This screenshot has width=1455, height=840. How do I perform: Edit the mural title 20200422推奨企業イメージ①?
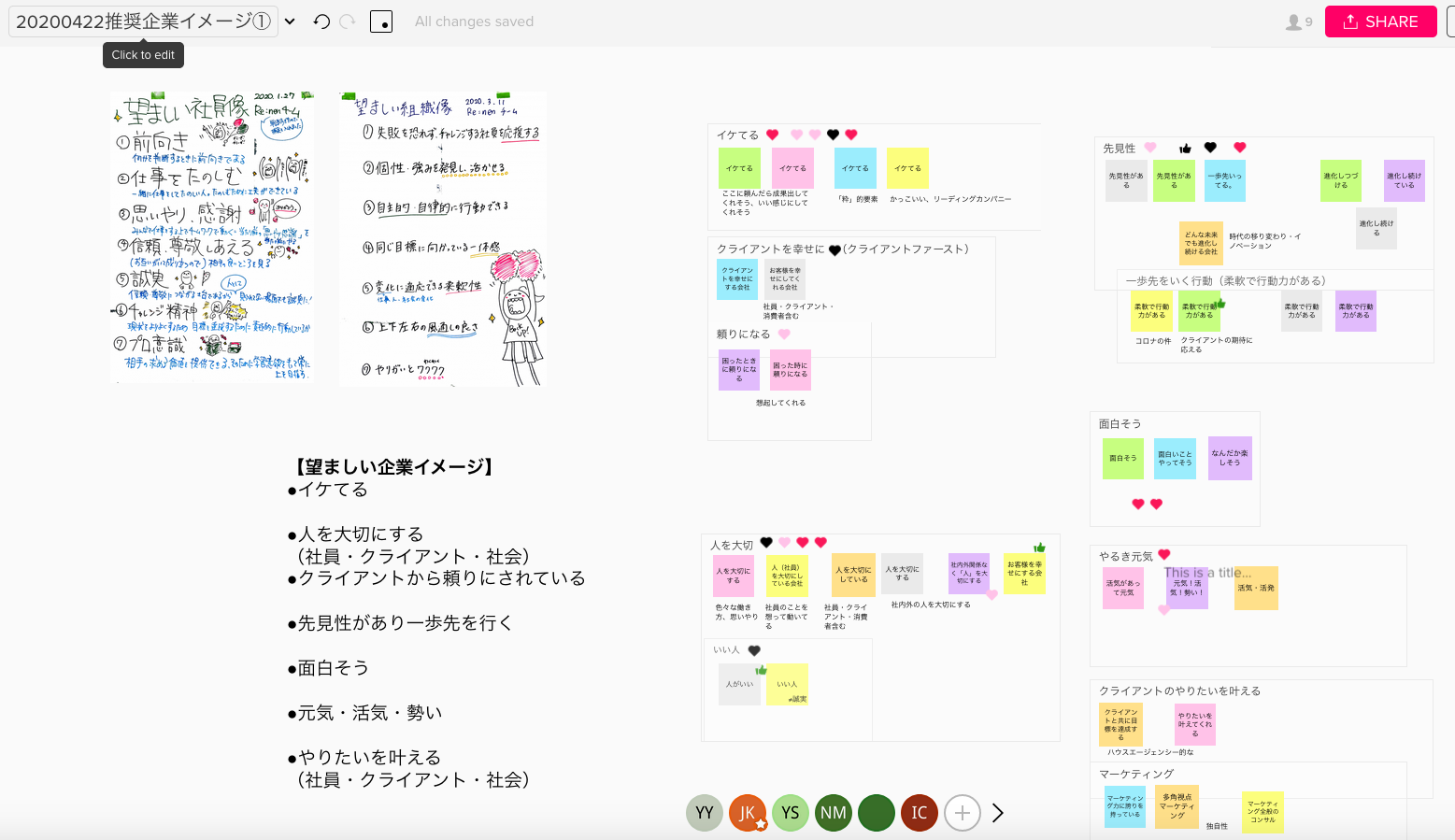click(x=143, y=21)
